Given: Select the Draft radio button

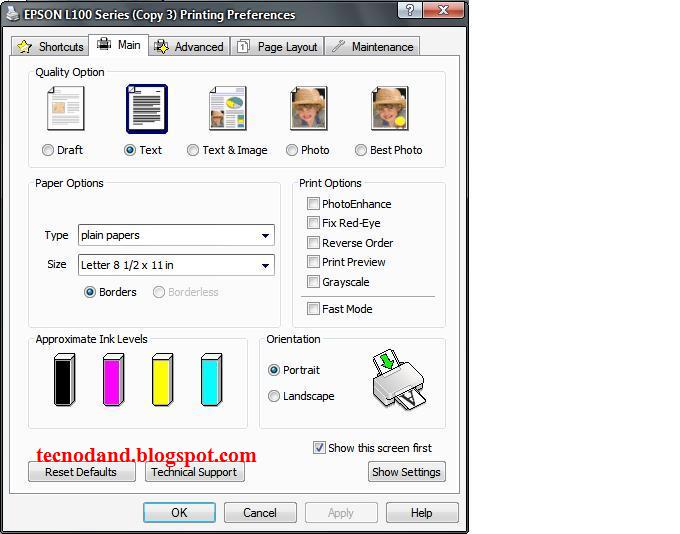Looking at the screenshot, I should 48,150.
